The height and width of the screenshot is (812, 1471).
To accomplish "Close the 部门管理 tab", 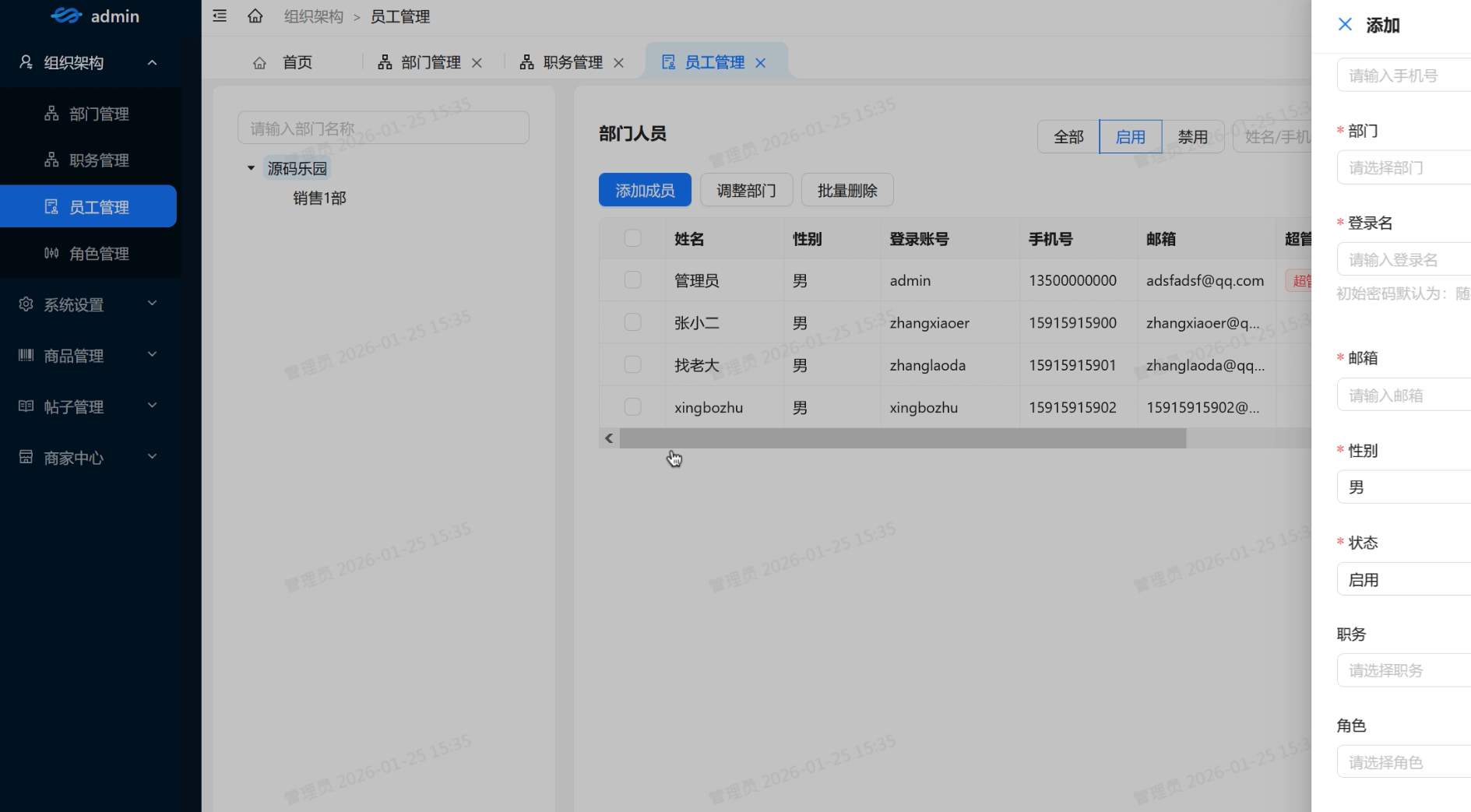I will pyautogui.click(x=477, y=63).
